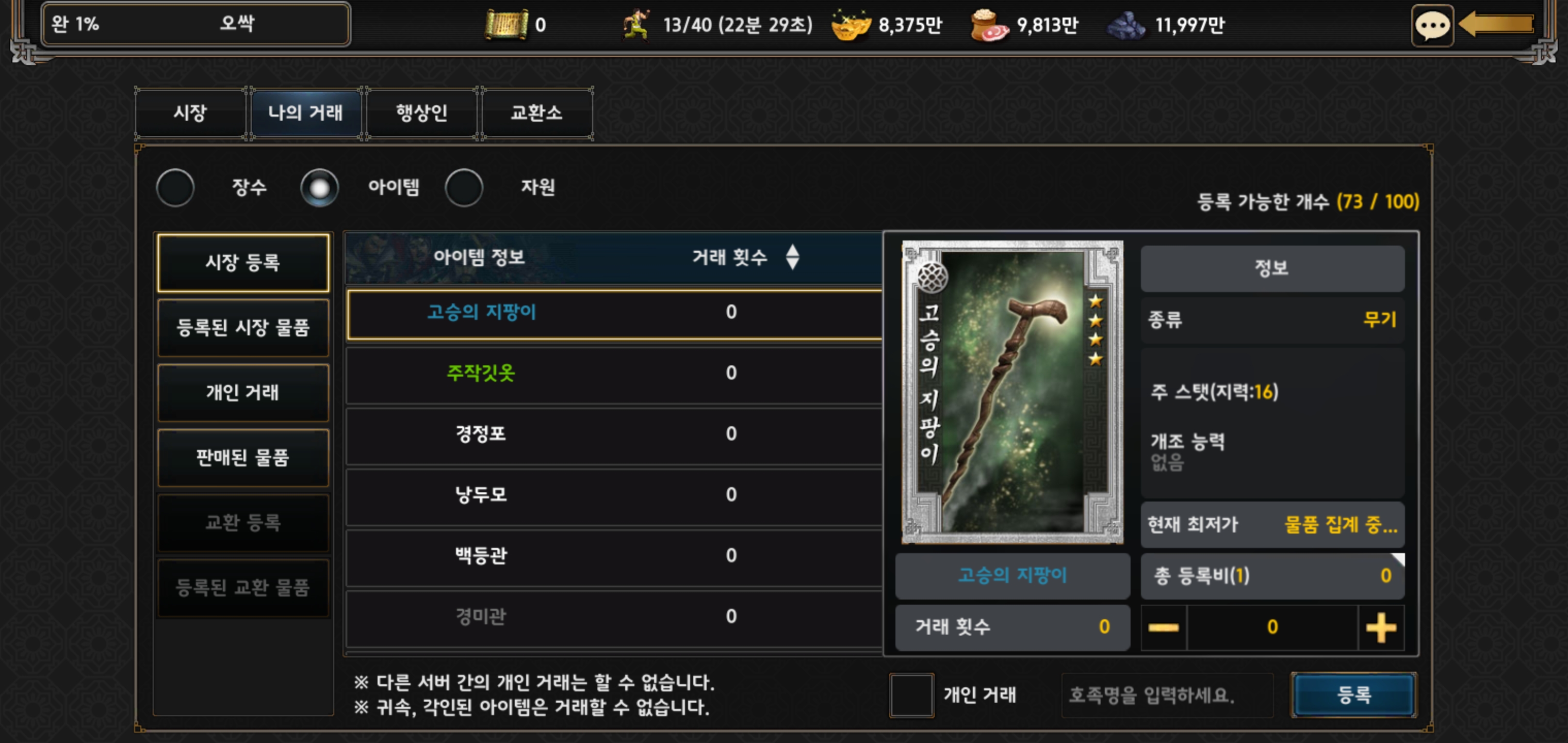
Task: Tap the running soldier stamina icon
Action: coord(636,24)
